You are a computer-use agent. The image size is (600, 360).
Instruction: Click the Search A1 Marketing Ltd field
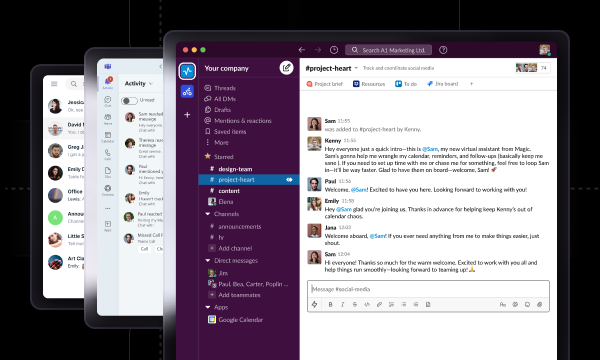pyautogui.click(x=388, y=50)
